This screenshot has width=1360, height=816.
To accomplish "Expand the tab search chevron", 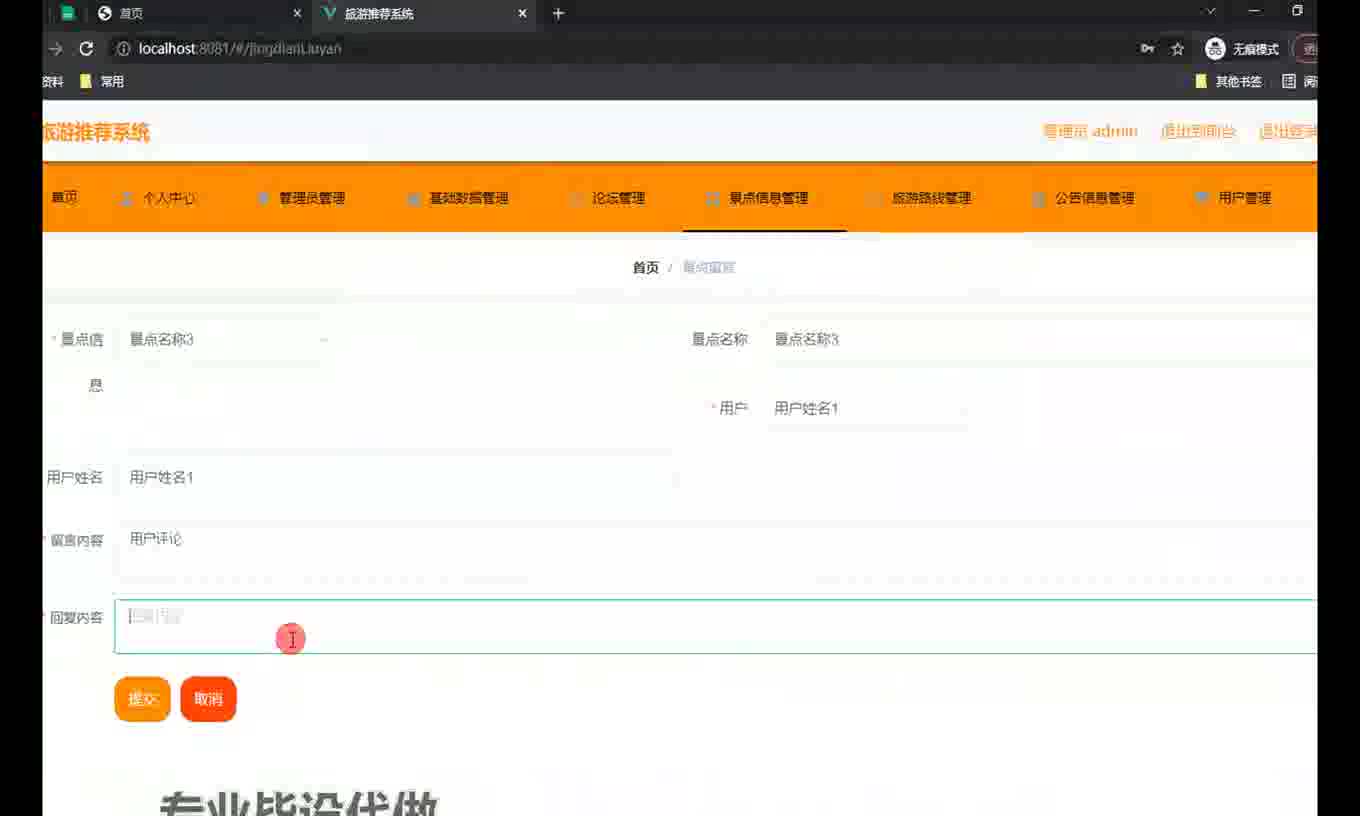I will (1211, 11).
